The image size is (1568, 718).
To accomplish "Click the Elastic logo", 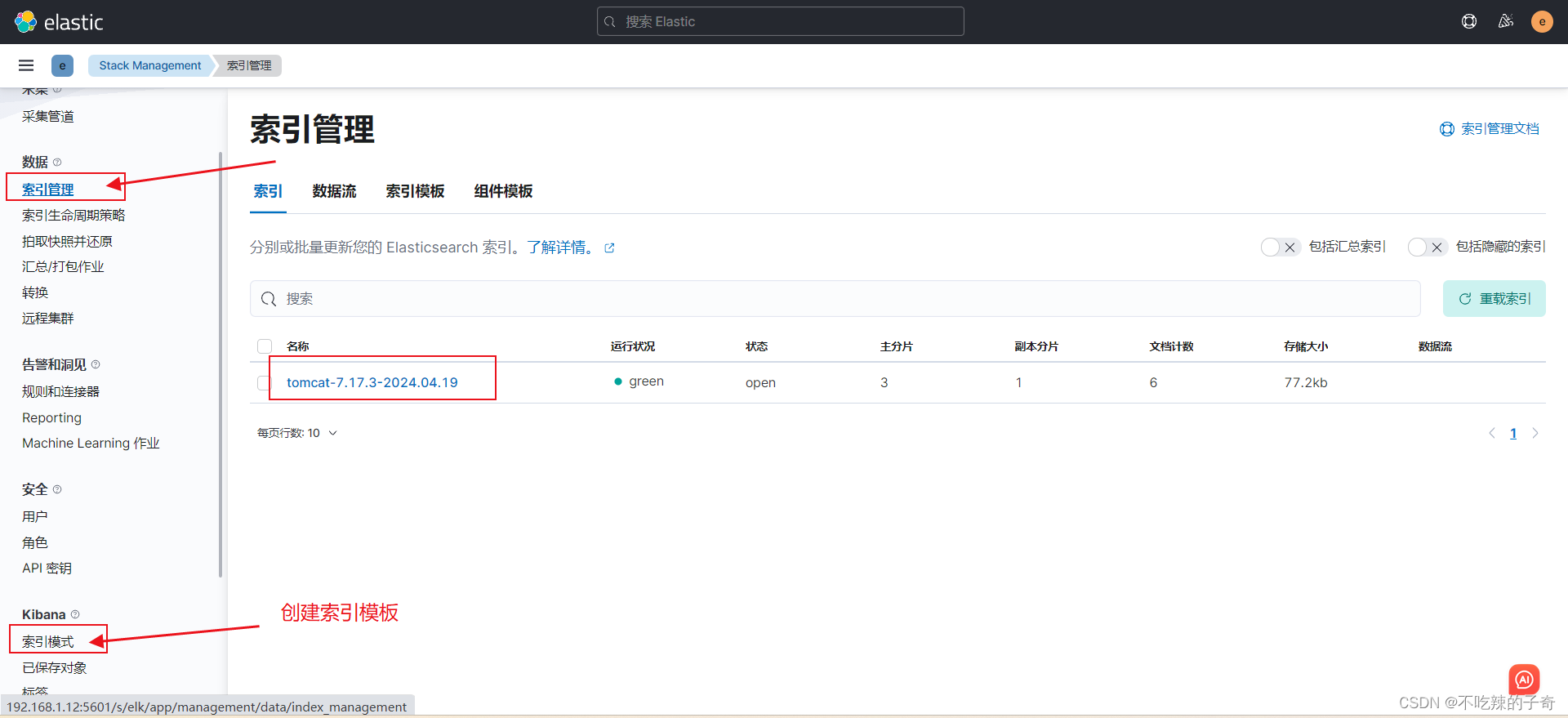I will coord(59,22).
